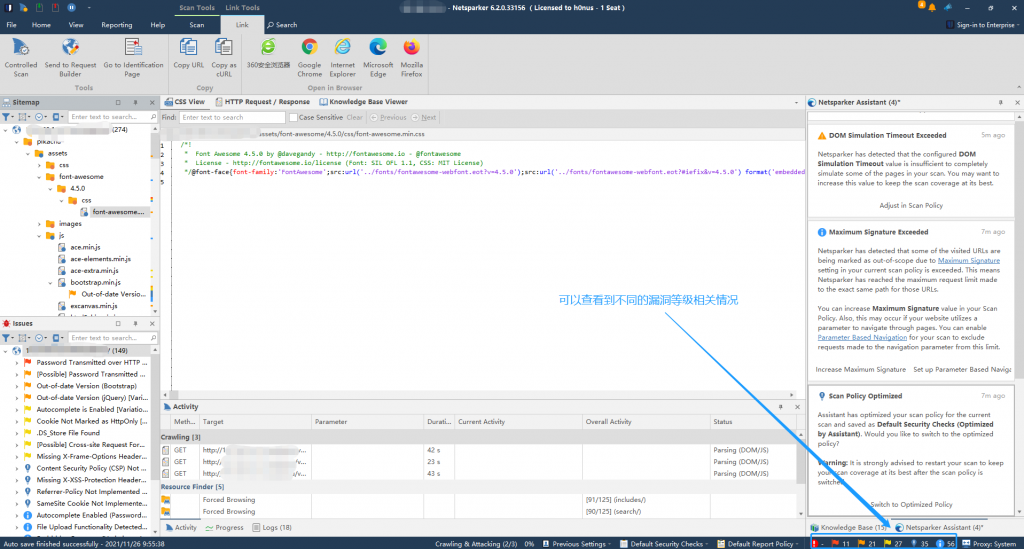
Task: Click the Proxy: System status icon
Action: (x=967, y=544)
